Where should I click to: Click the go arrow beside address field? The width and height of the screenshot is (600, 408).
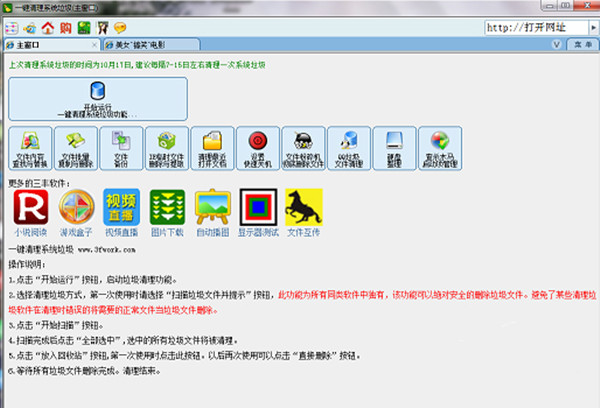click(x=593, y=28)
